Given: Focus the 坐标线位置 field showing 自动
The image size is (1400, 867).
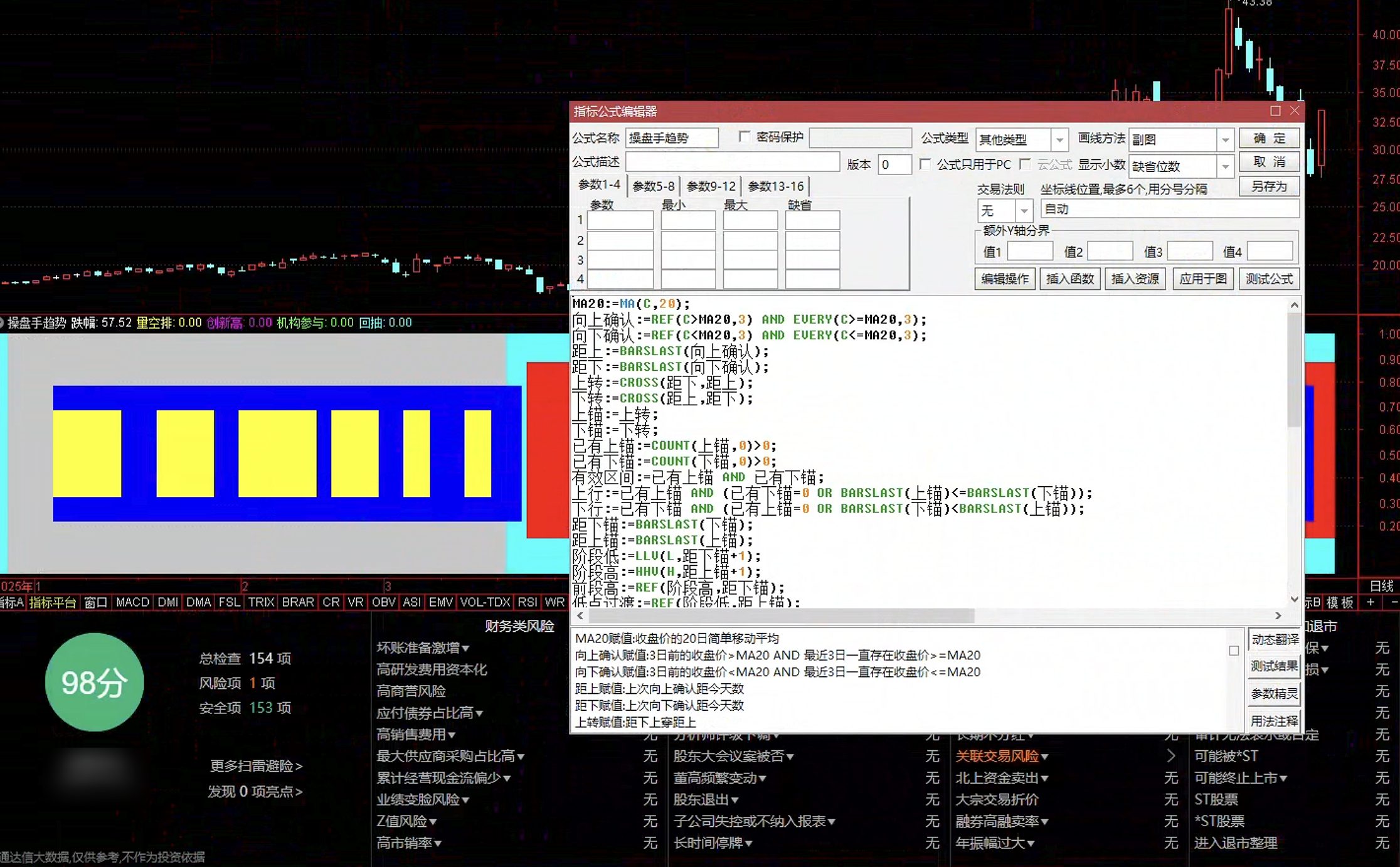Looking at the screenshot, I should tap(1170, 209).
